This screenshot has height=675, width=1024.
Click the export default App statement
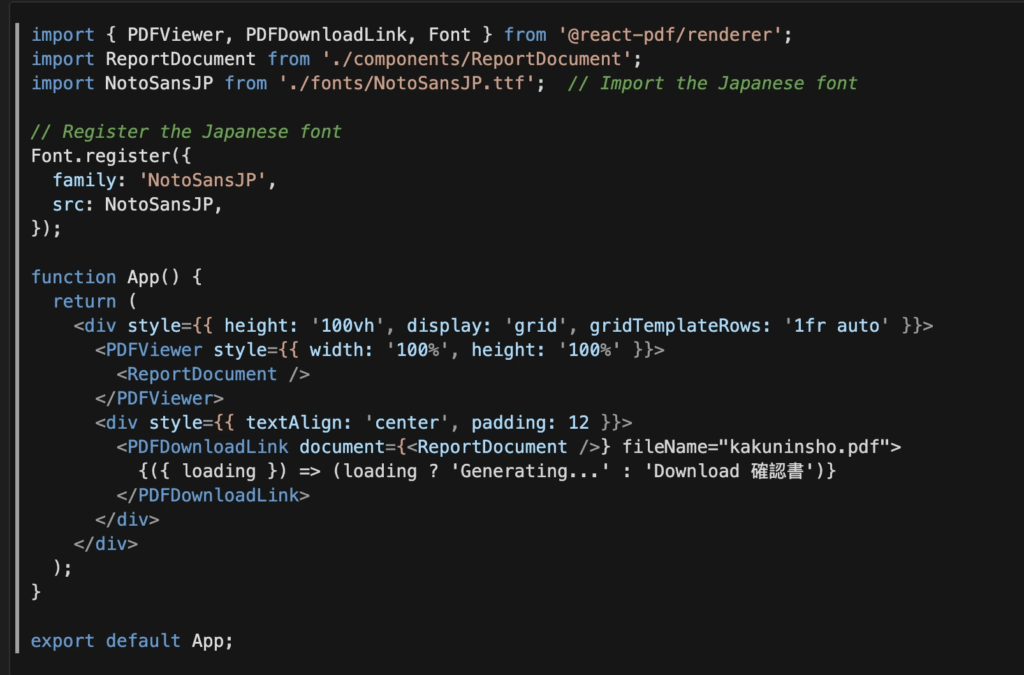132,641
